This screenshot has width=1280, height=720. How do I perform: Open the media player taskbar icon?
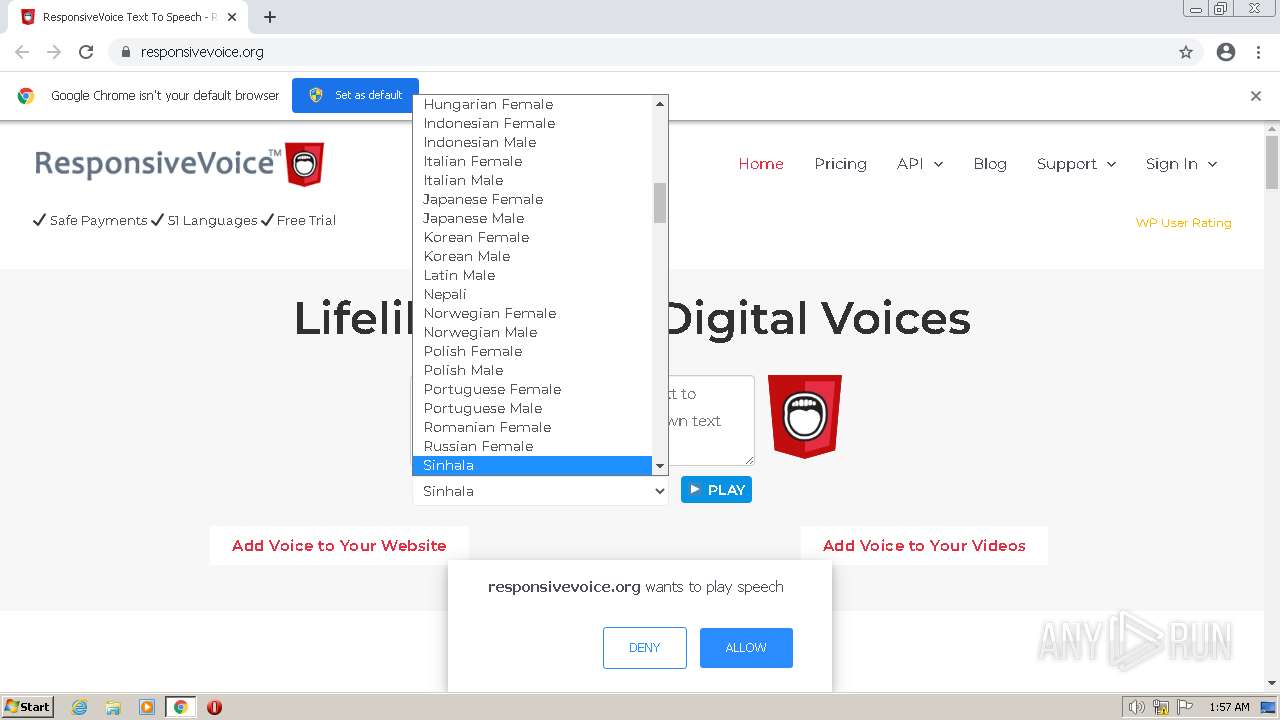pos(147,707)
